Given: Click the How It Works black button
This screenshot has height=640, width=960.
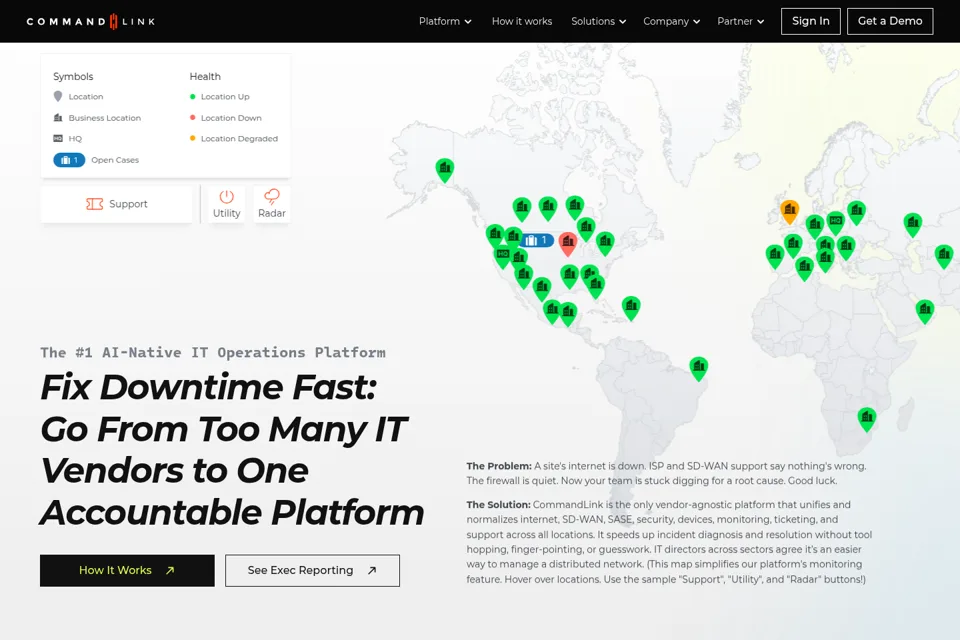Looking at the screenshot, I should pos(127,571).
